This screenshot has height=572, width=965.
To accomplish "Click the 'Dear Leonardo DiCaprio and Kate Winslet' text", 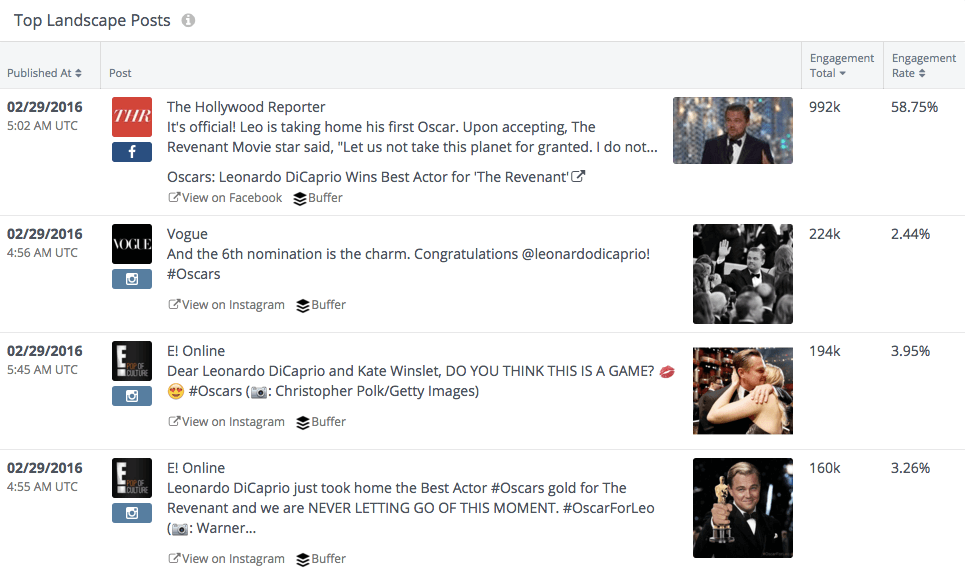I will (421, 381).
